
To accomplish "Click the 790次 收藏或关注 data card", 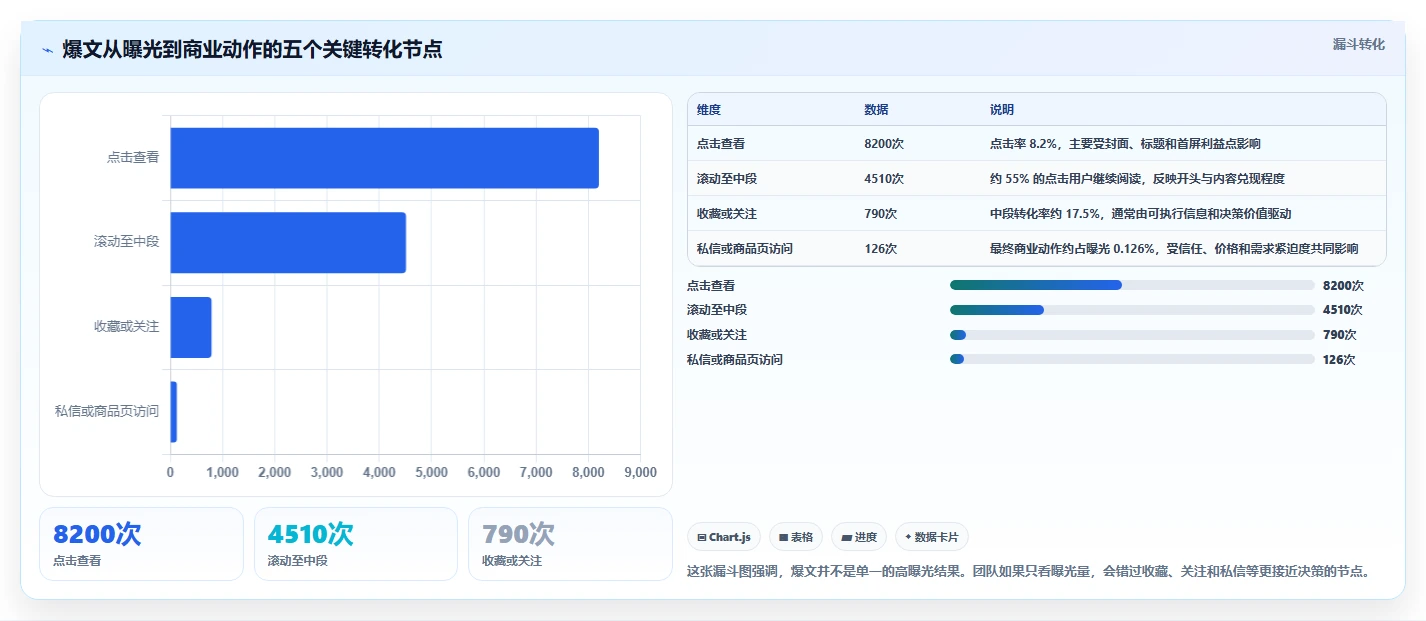I will pyautogui.click(x=570, y=544).
